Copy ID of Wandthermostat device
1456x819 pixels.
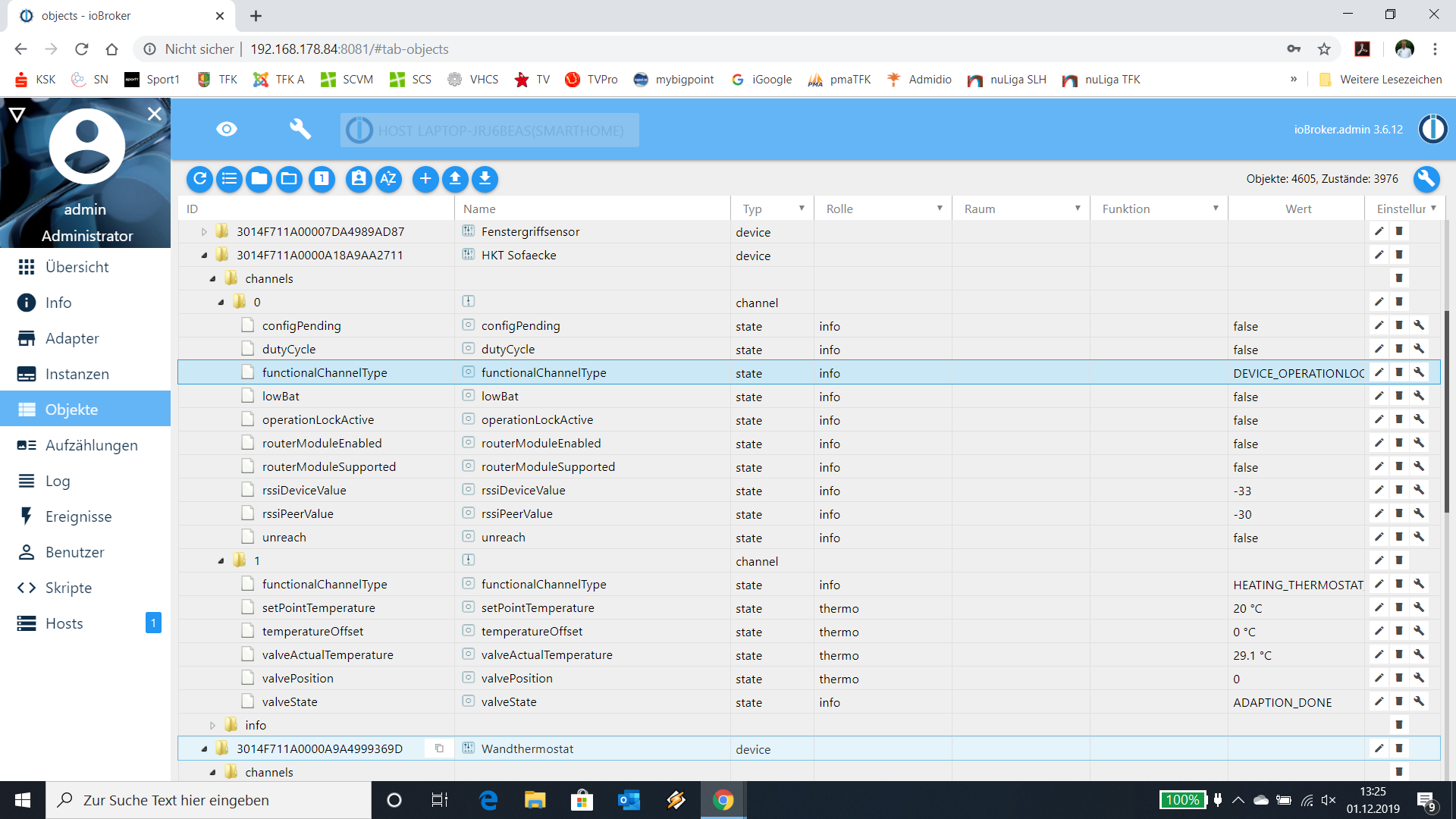tap(439, 748)
